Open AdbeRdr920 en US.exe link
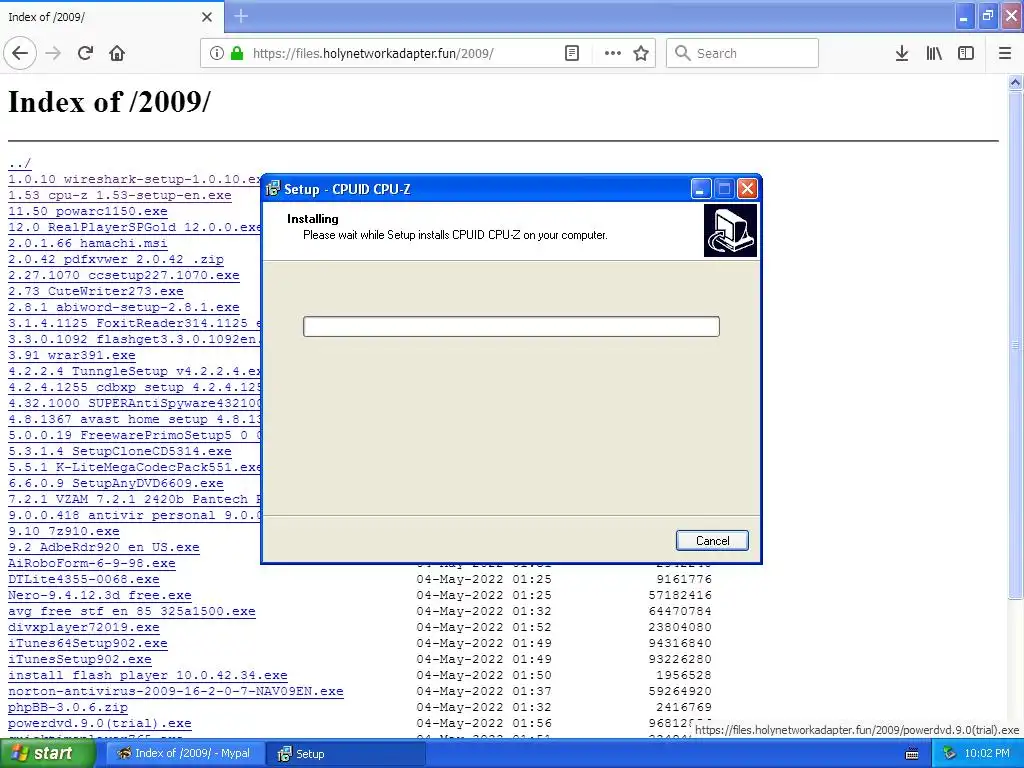1024x768 pixels. point(104,547)
